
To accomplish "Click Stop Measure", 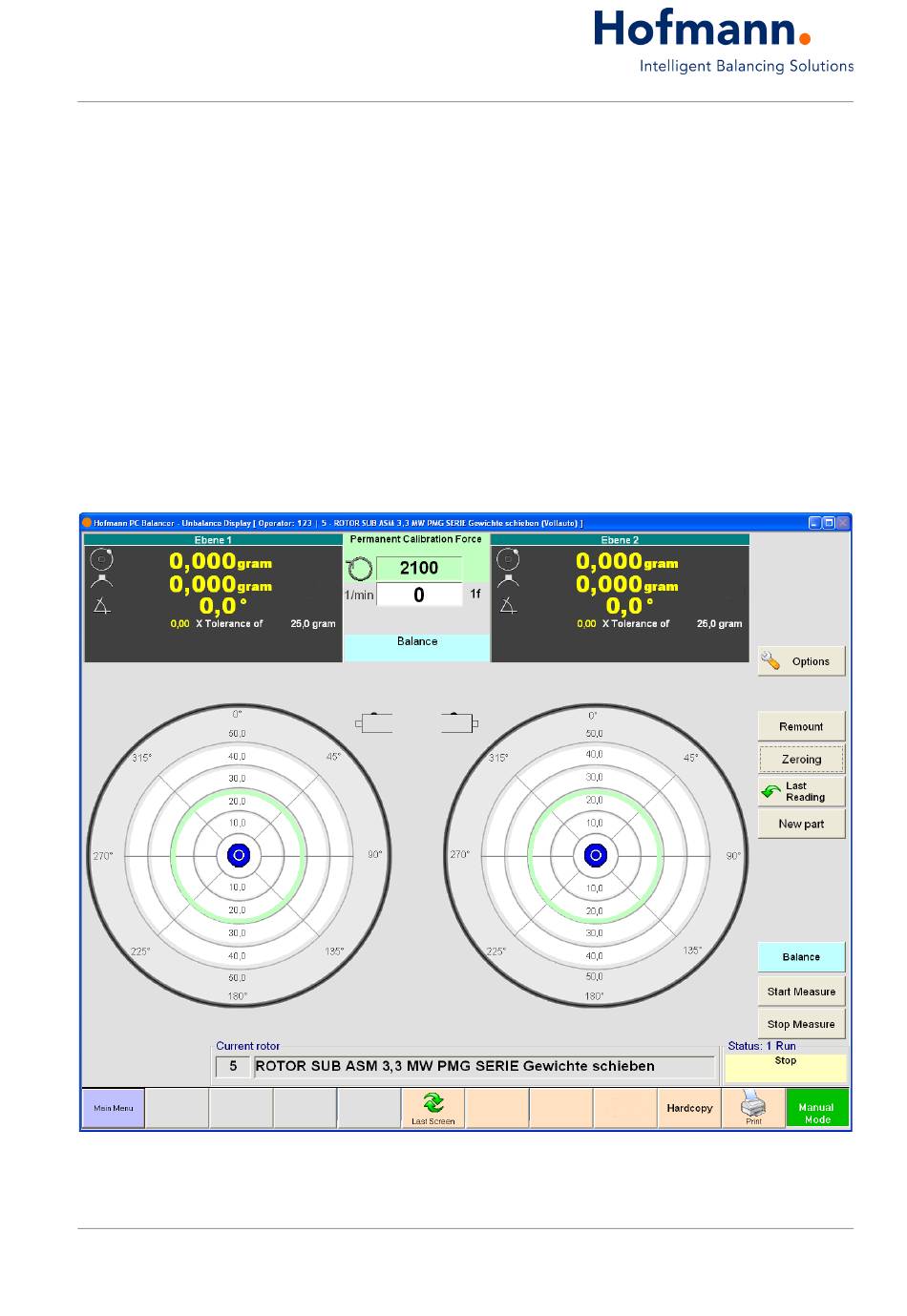I will (801, 1023).
